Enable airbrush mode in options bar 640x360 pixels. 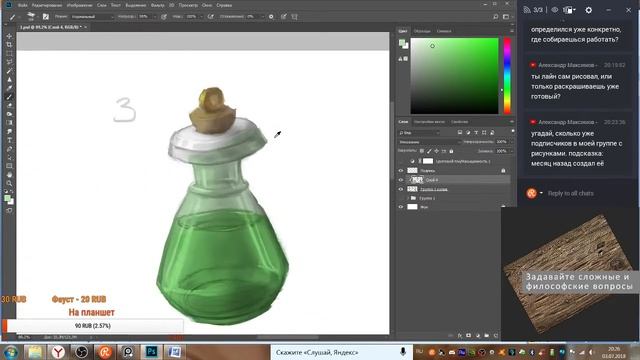pos(211,17)
